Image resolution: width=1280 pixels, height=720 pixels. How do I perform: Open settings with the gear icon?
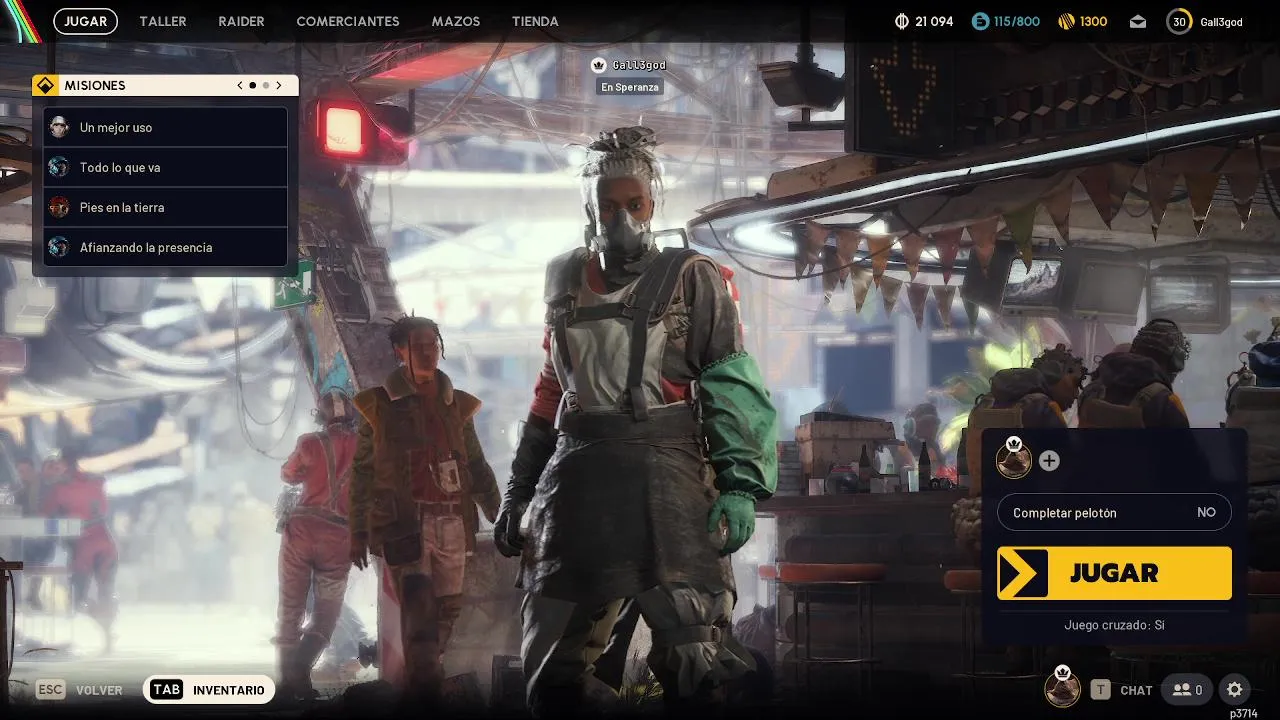coord(1234,690)
